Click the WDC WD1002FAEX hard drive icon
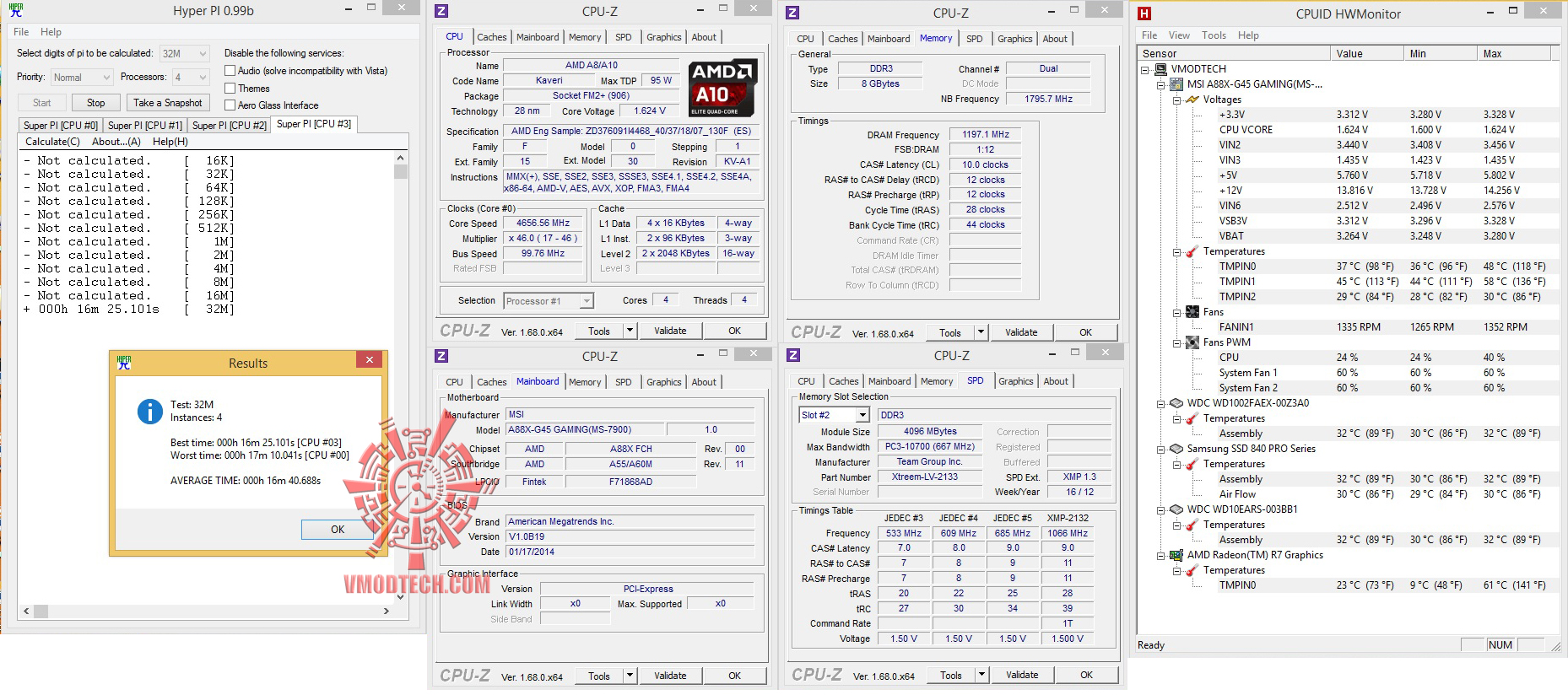The width and height of the screenshot is (1568, 695). tap(1176, 403)
